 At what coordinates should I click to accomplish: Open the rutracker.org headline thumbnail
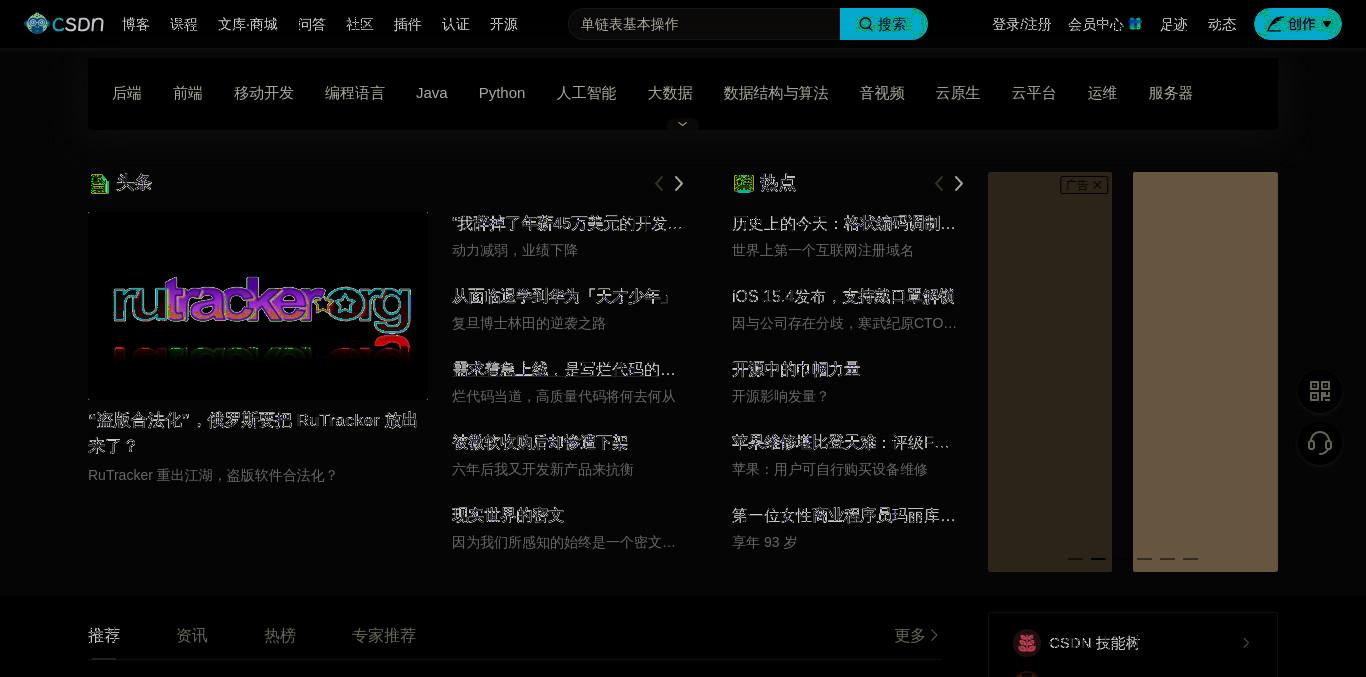(258, 306)
